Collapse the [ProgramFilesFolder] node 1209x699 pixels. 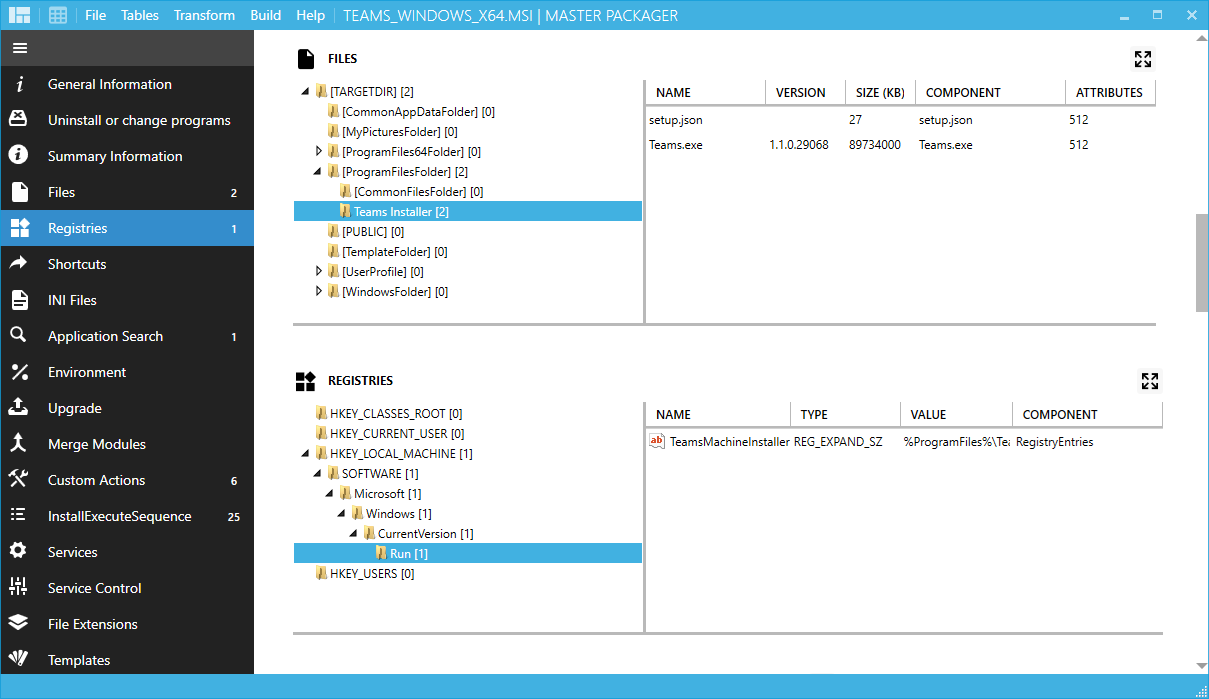tap(317, 172)
